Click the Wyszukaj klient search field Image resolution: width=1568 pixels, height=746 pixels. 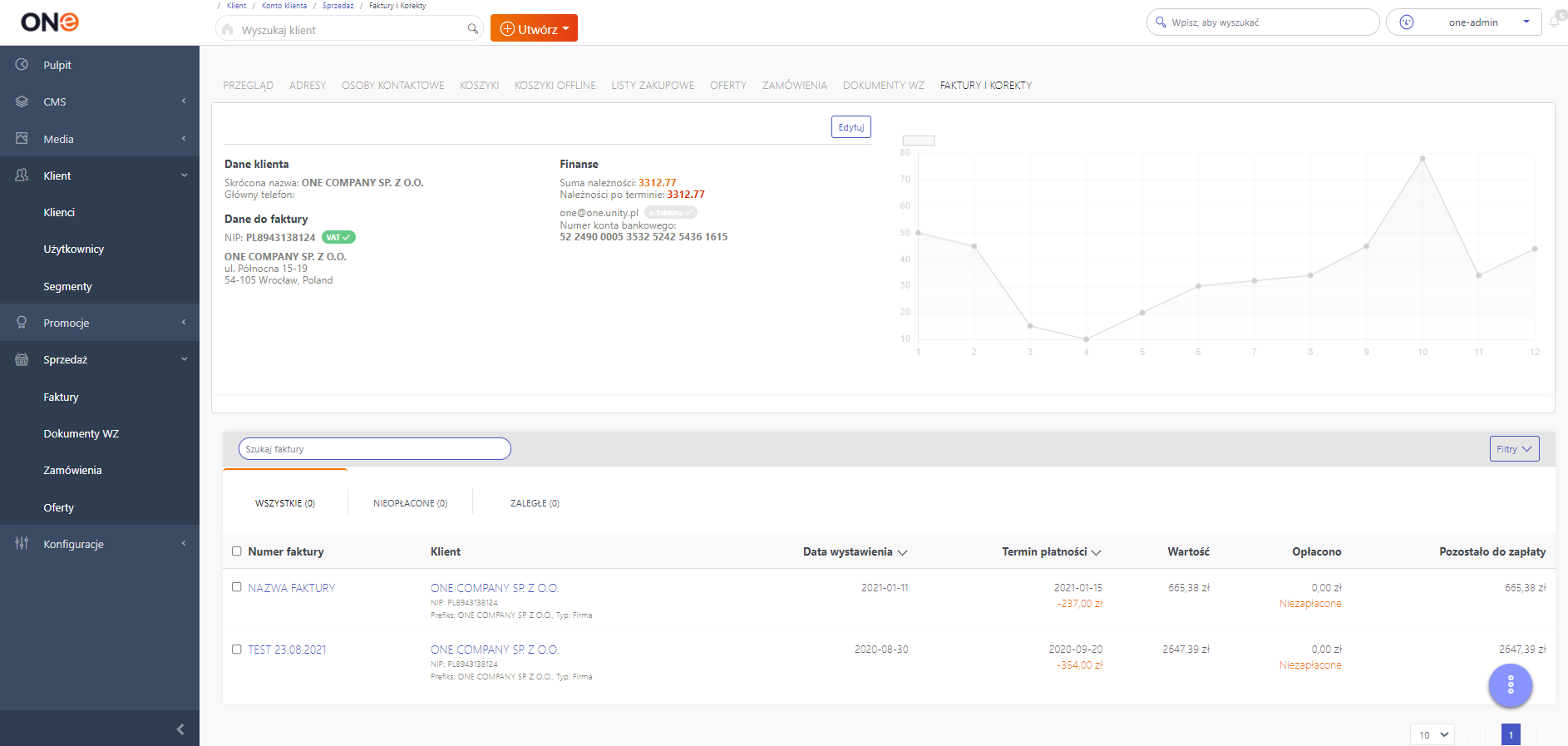click(x=349, y=29)
